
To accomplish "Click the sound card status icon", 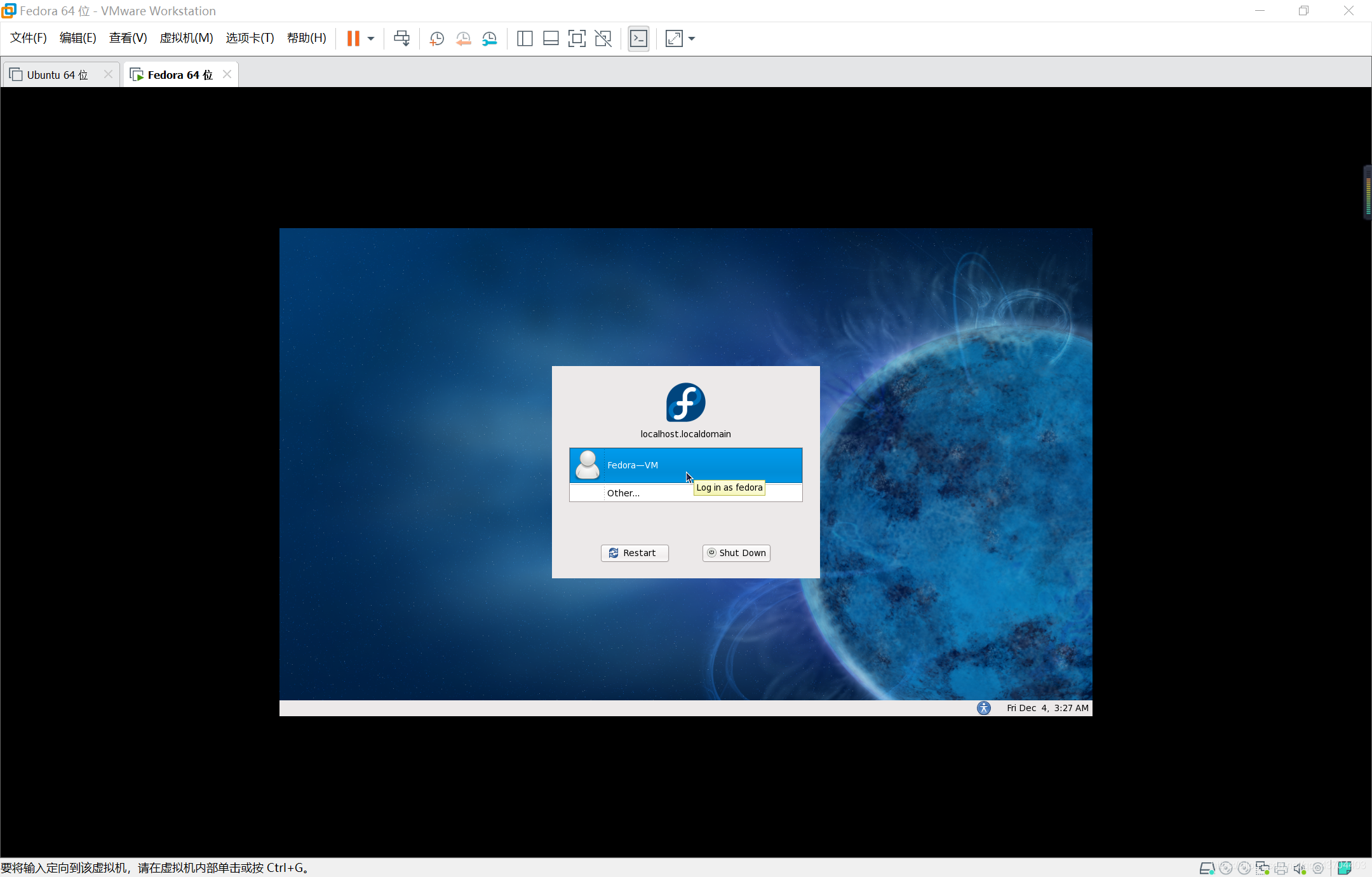I will [x=1299, y=868].
